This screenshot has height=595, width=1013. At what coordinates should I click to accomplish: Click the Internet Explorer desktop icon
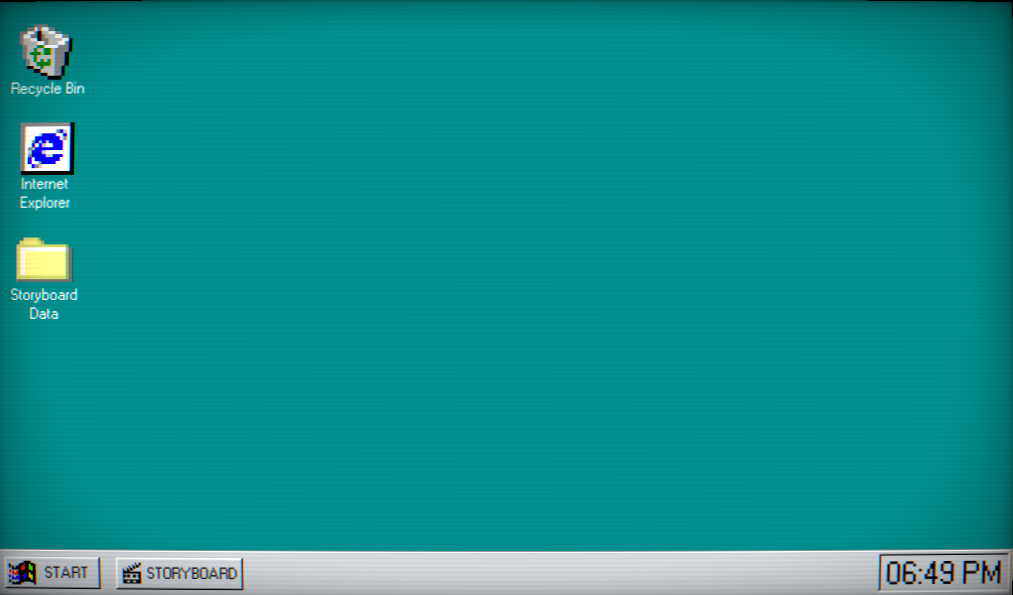[47, 149]
